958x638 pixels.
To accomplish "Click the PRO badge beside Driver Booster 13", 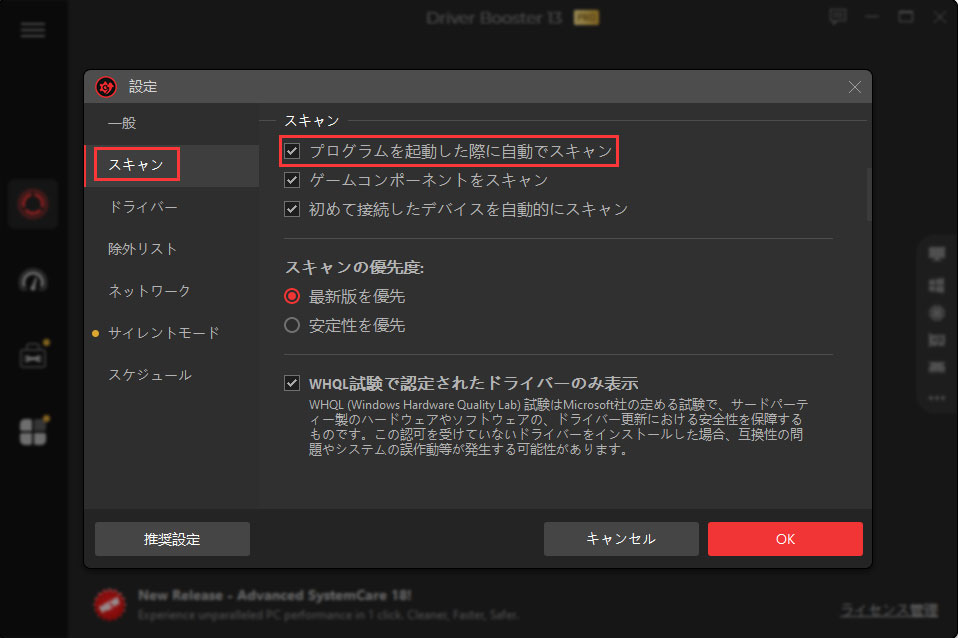I will [586, 18].
